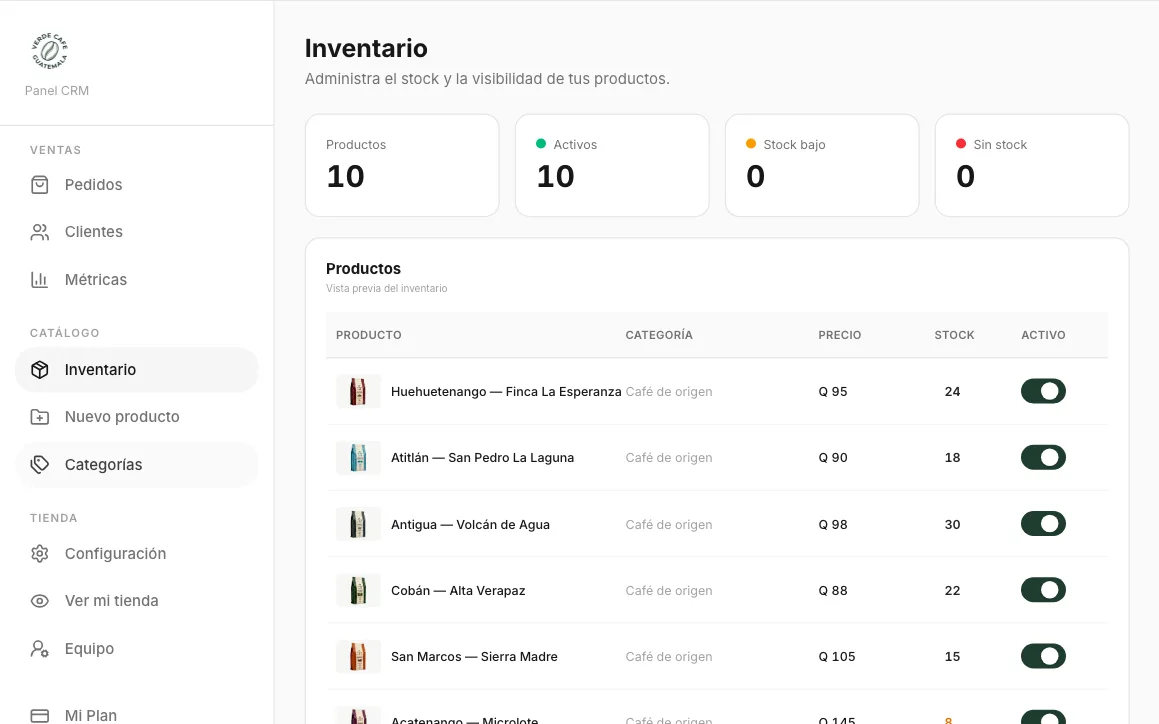Click the PRODUCTO column header
The width and height of the screenshot is (1159, 724).
pyautogui.click(x=369, y=335)
